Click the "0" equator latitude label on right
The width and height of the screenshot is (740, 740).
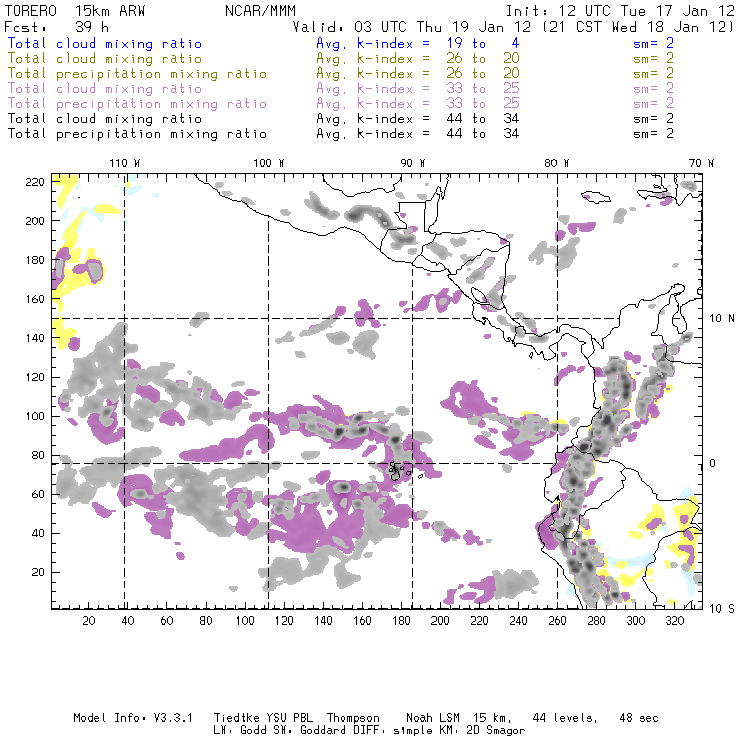(713, 463)
